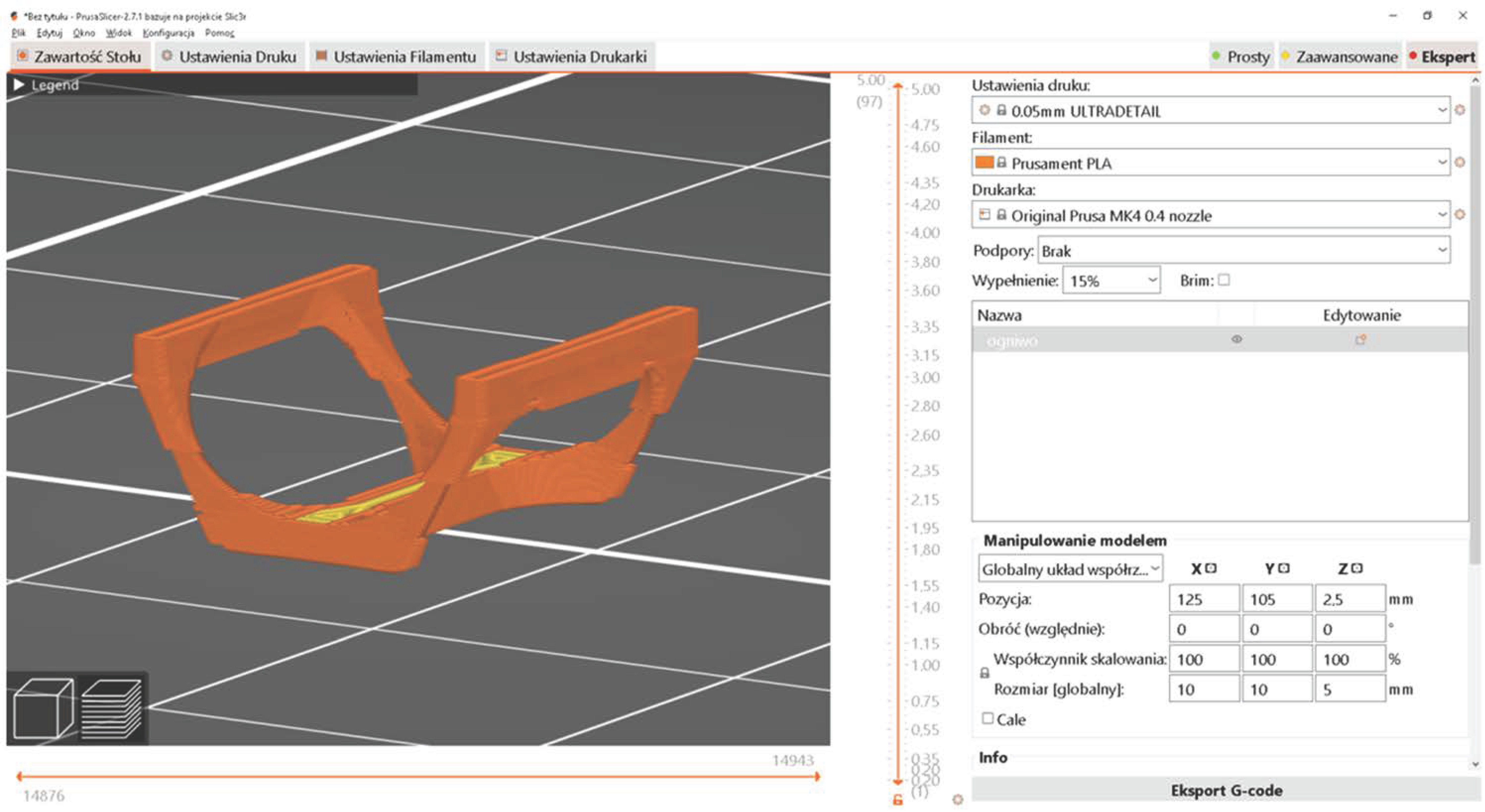Open the Edytuj menu
Image resolution: width=1485 pixels, height=812 pixels.
pyautogui.click(x=49, y=33)
